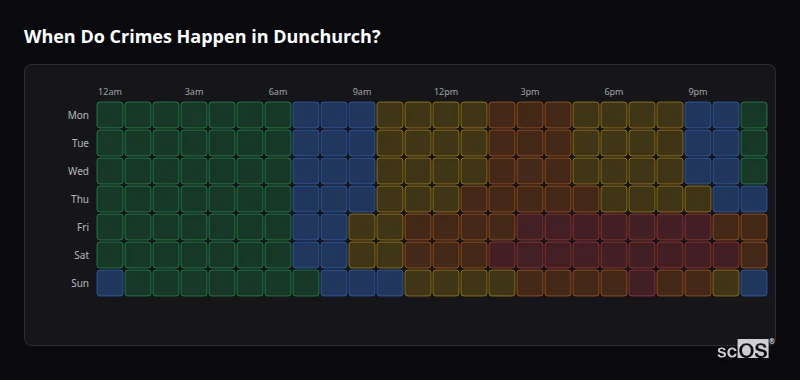The height and width of the screenshot is (380, 800).
Task: Select the 9pm column header
Action: pos(698,92)
